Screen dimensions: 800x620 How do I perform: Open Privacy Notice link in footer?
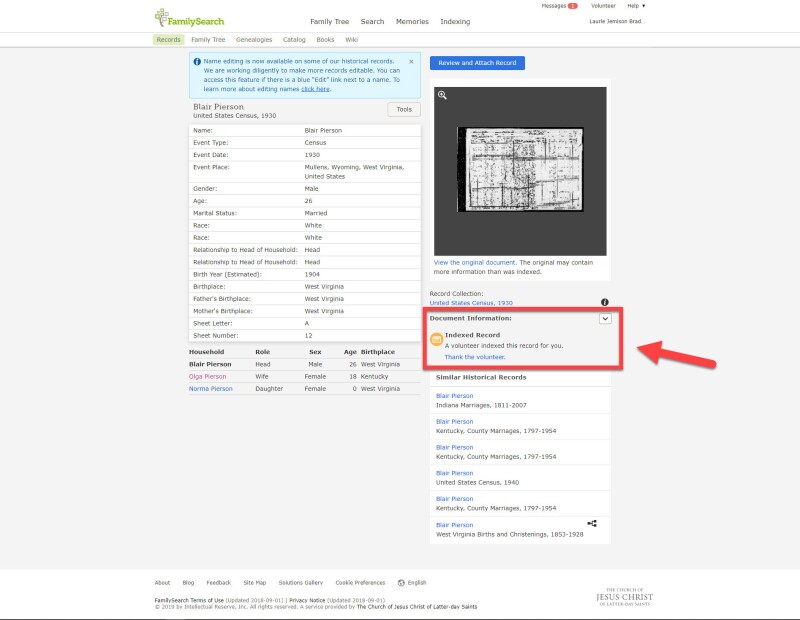click(x=307, y=601)
